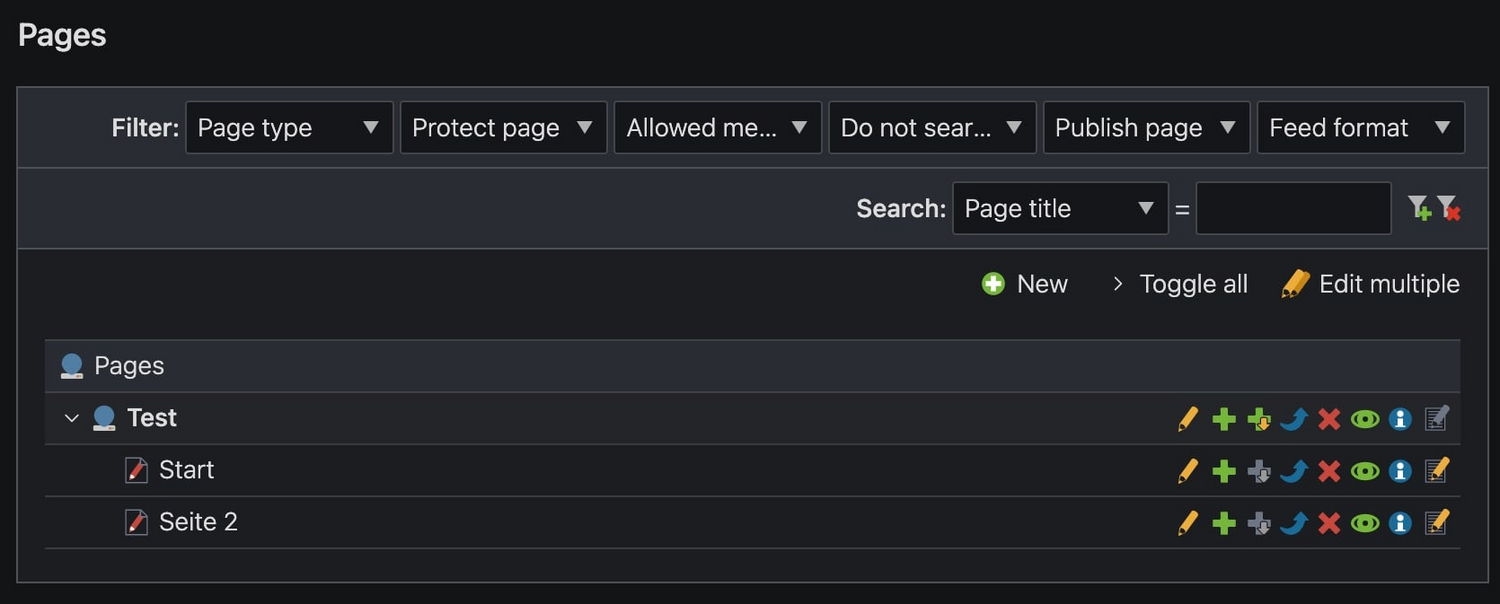Viewport: 1500px width, 604px height.
Task: Toggle visibility of the Start page
Action: point(1365,471)
